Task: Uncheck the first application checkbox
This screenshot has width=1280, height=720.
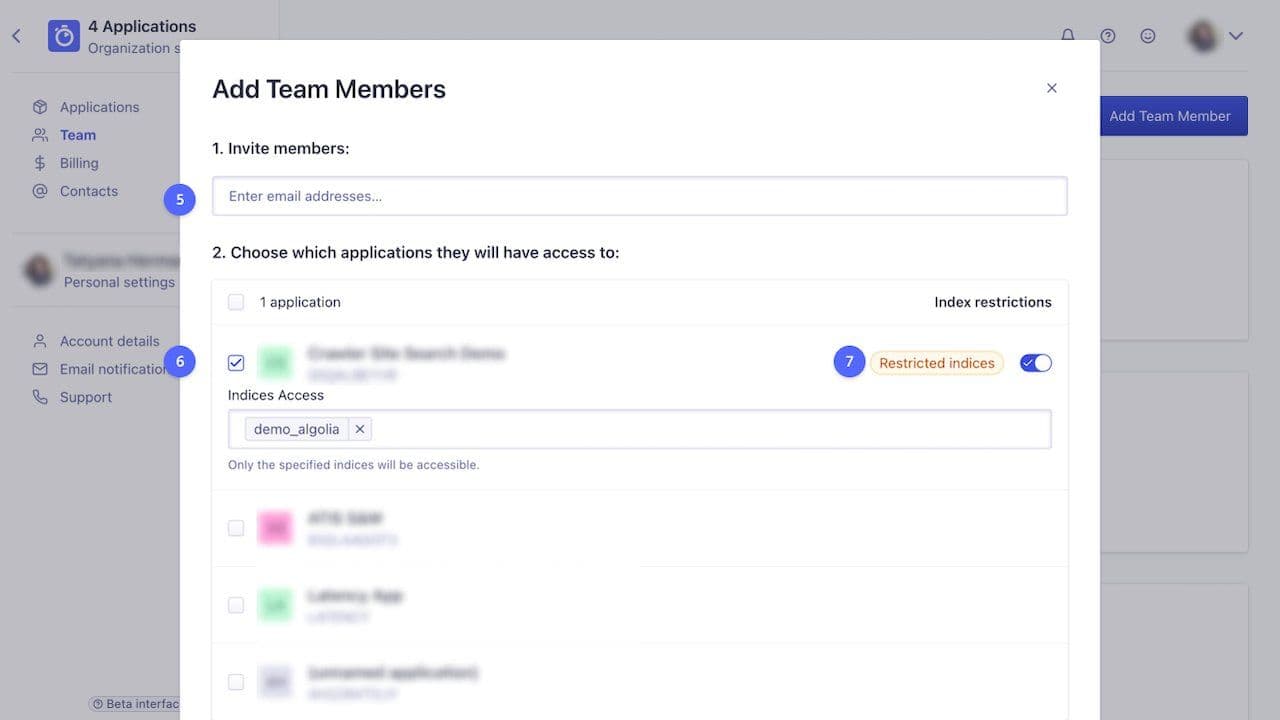Action: pos(236,363)
